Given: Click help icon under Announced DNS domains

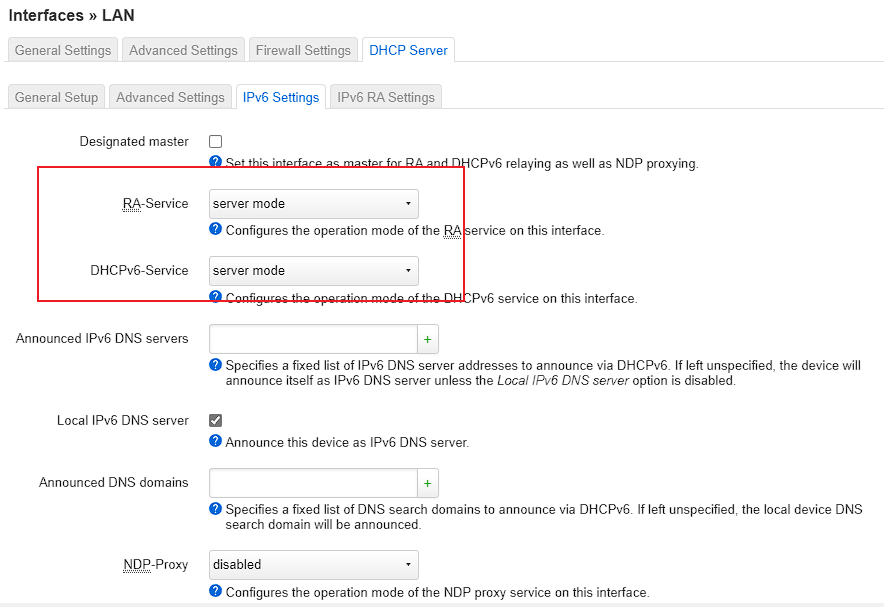Looking at the screenshot, I should 215,509.
